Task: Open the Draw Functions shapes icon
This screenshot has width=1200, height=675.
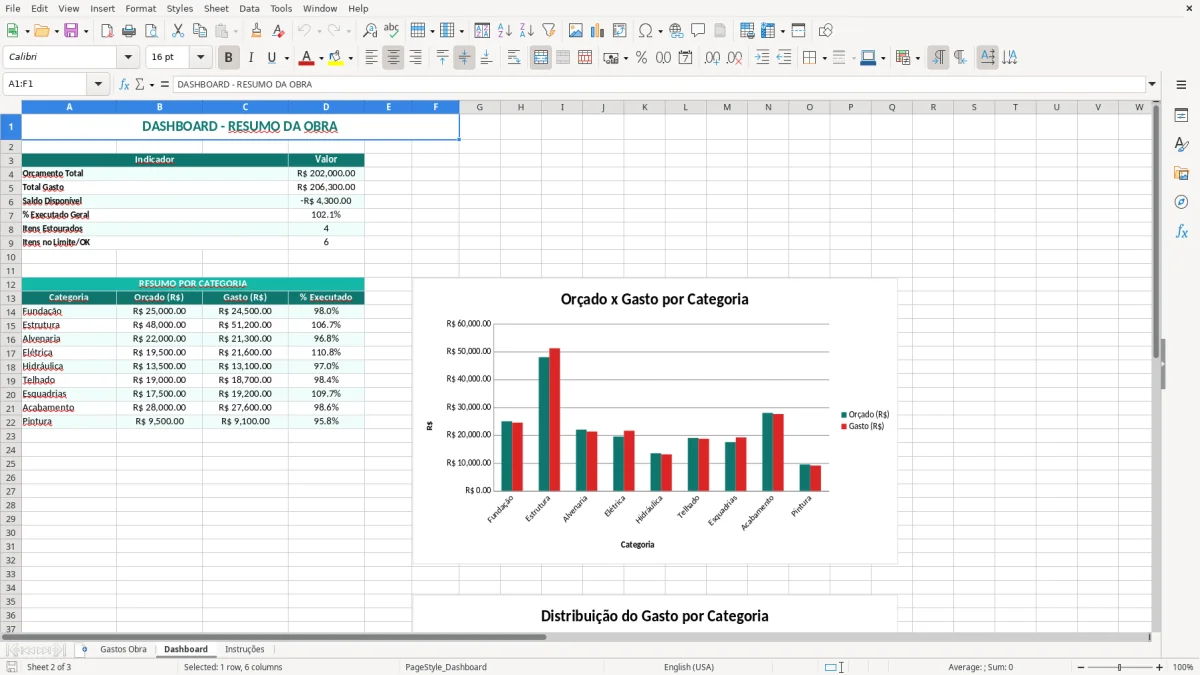Action: (x=825, y=31)
